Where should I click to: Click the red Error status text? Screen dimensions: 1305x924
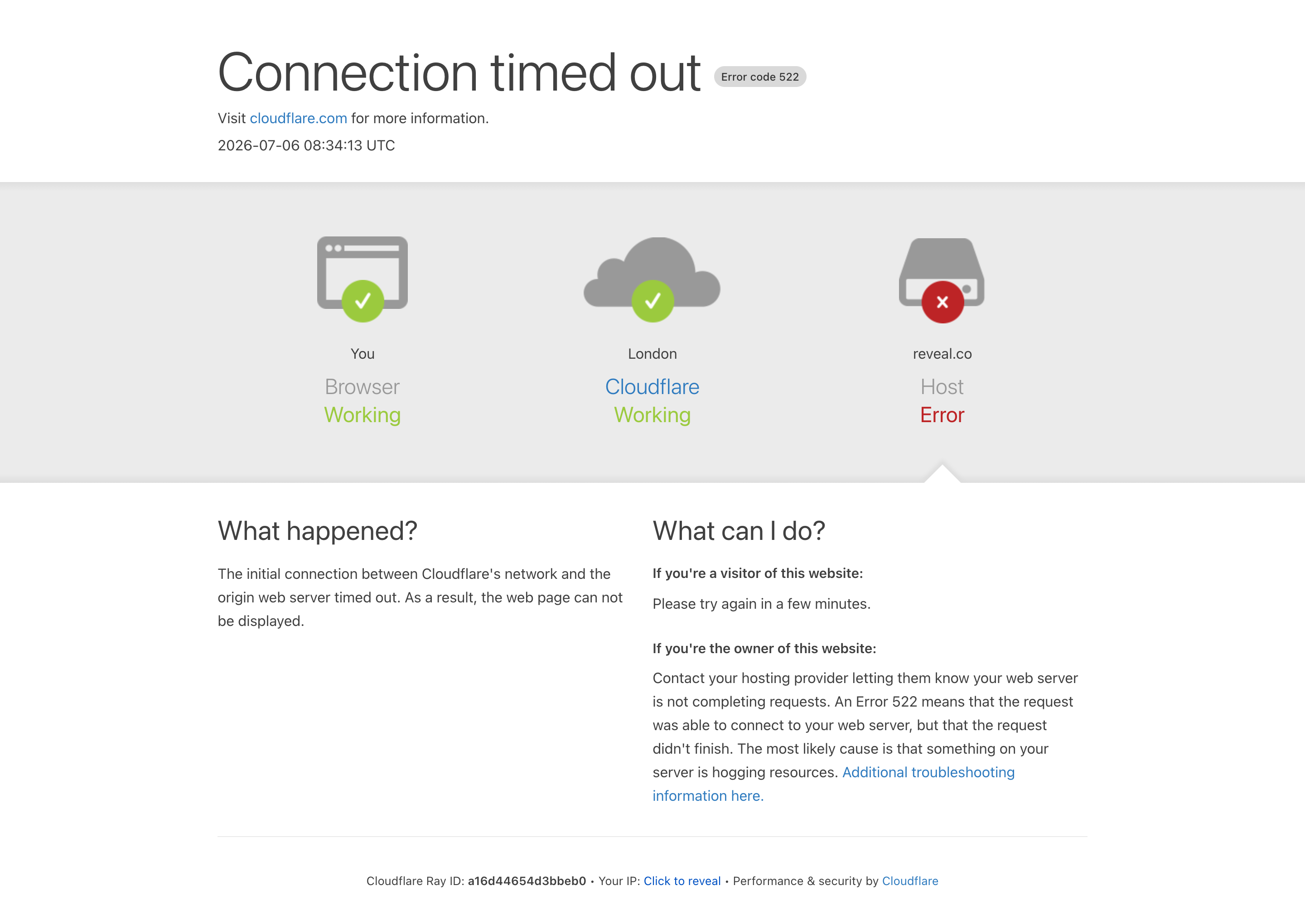coord(942,415)
